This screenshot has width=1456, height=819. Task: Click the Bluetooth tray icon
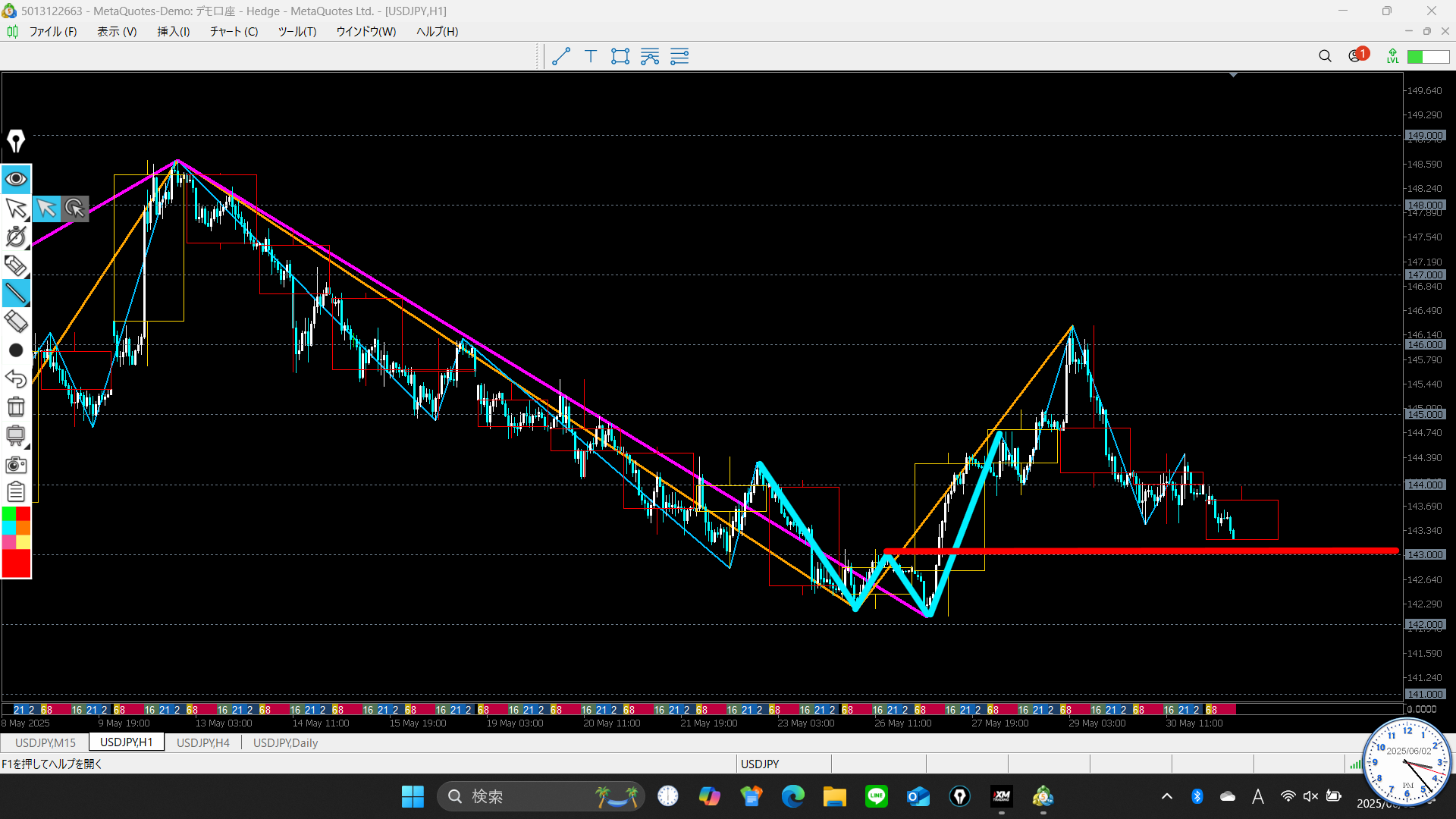[x=1197, y=796]
